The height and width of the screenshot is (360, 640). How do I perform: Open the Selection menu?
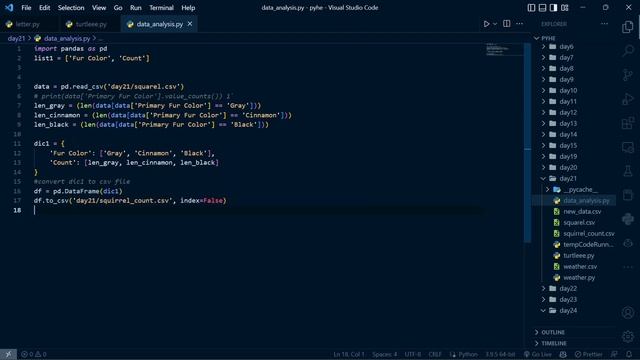tap(71, 8)
